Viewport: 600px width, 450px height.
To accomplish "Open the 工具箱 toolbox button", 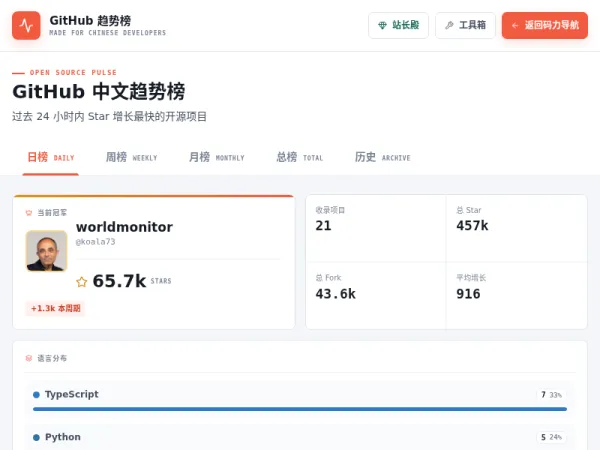I will coord(465,25).
